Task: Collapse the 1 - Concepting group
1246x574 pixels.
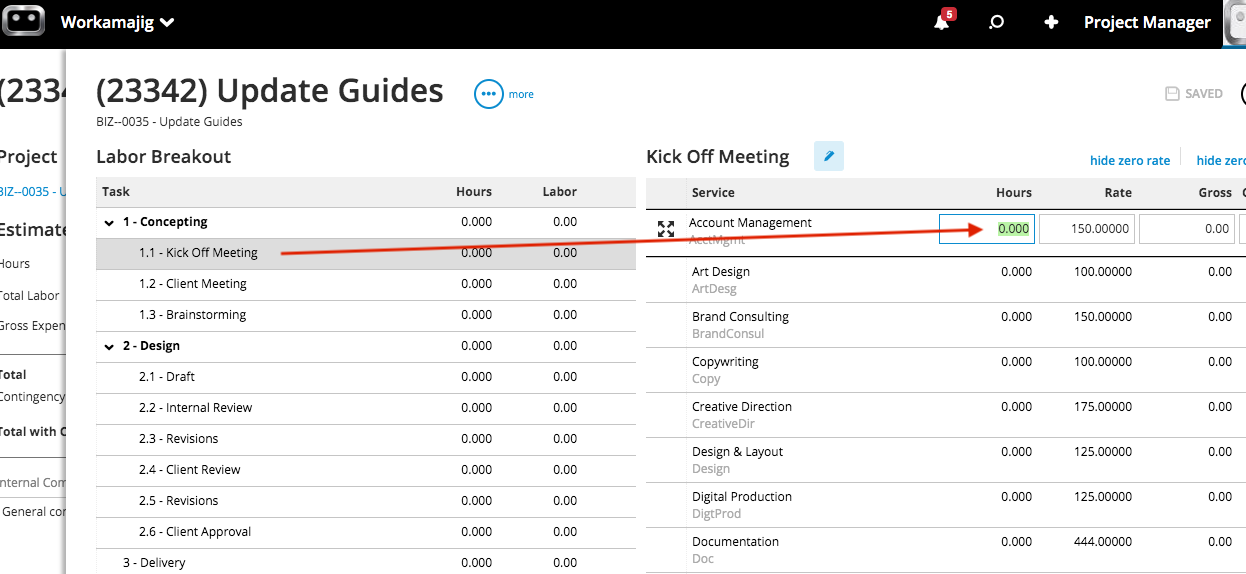Action: [109, 222]
